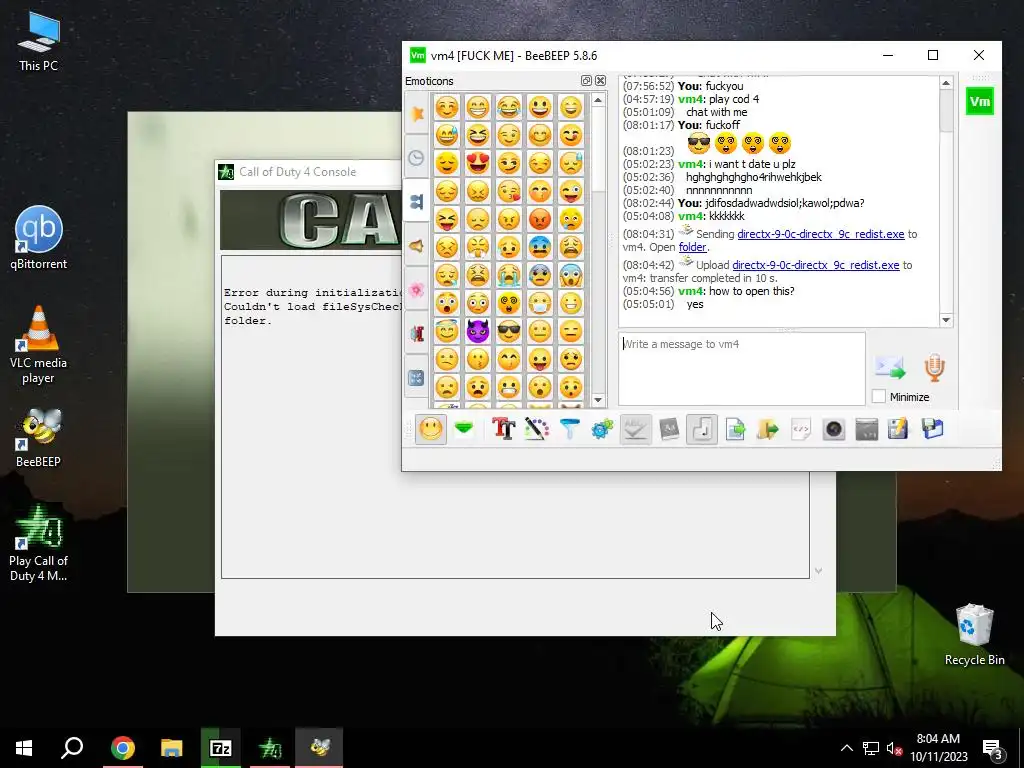Click the floppy disk with pencil icon

pos(899,429)
